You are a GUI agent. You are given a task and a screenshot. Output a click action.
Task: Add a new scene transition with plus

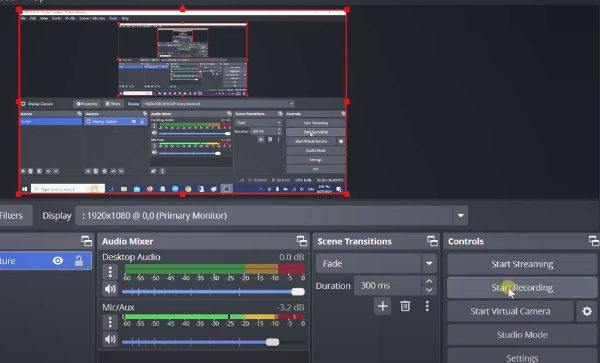coord(383,306)
